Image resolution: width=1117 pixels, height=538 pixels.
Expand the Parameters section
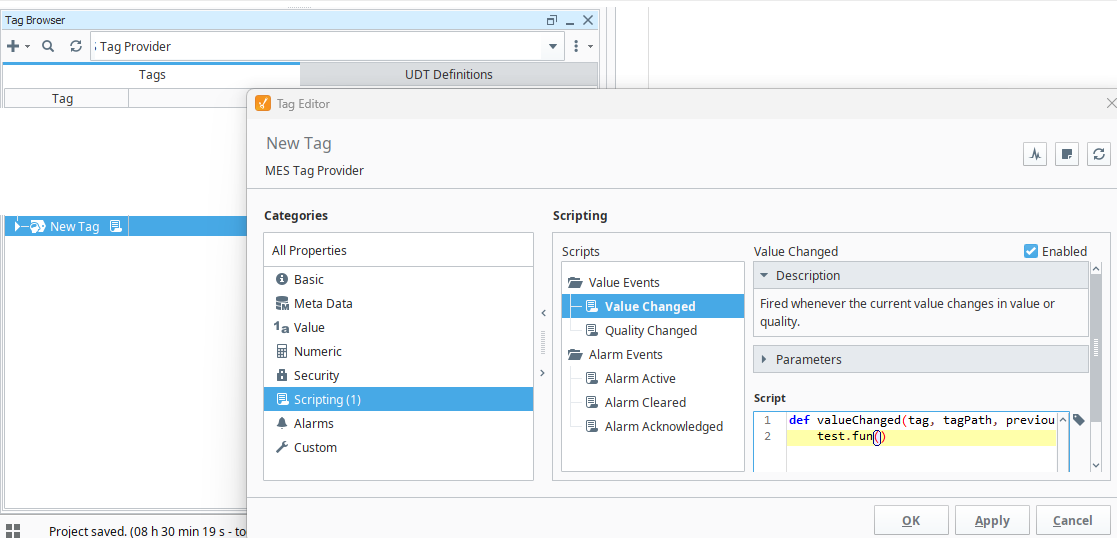coord(764,359)
